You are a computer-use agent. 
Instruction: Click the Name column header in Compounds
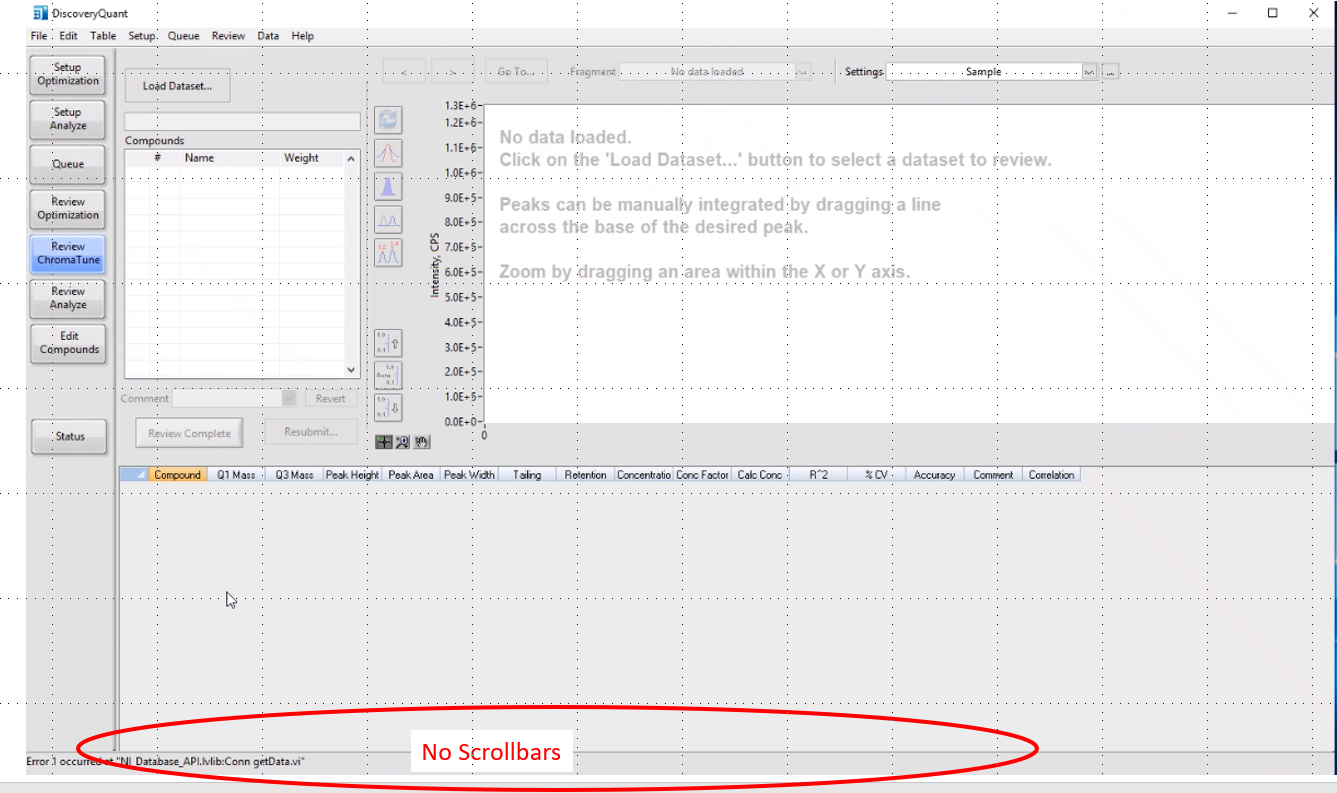point(199,158)
